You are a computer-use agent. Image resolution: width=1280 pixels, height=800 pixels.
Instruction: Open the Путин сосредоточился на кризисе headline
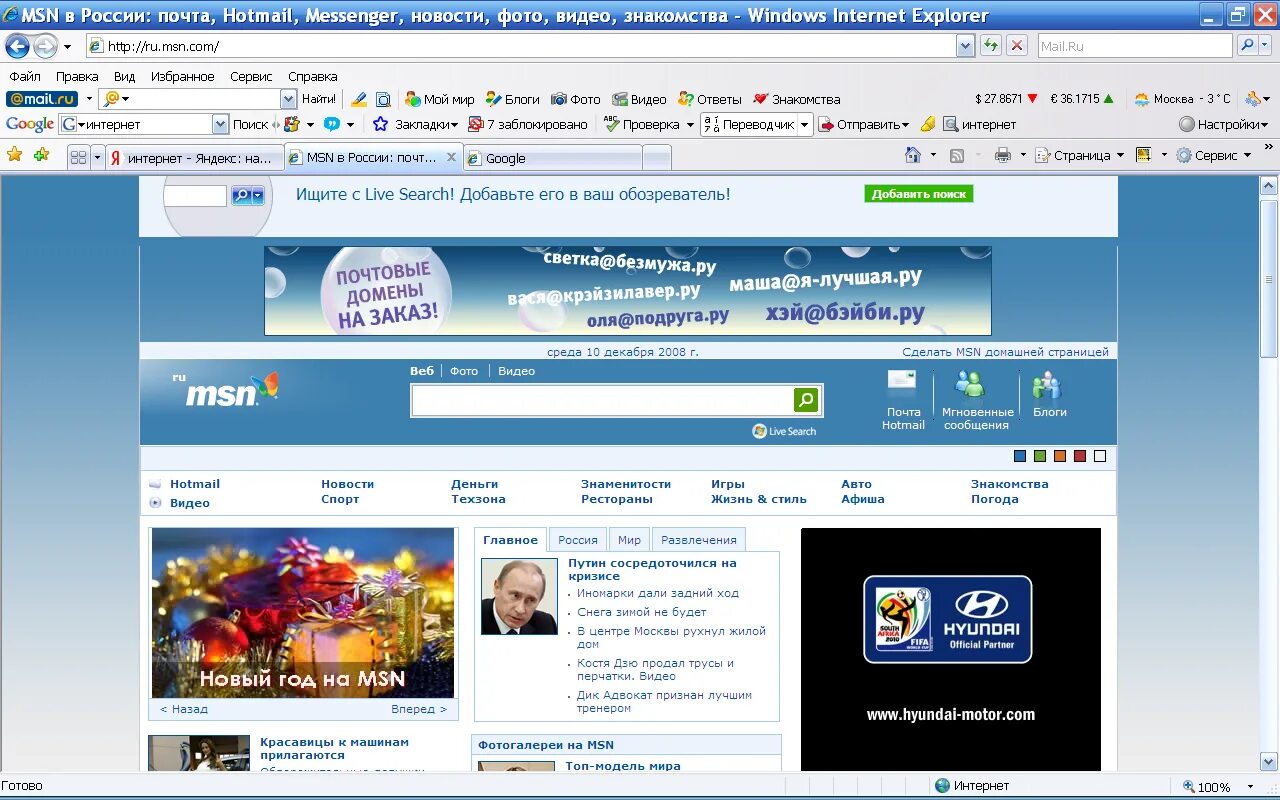click(x=652, y=569)
